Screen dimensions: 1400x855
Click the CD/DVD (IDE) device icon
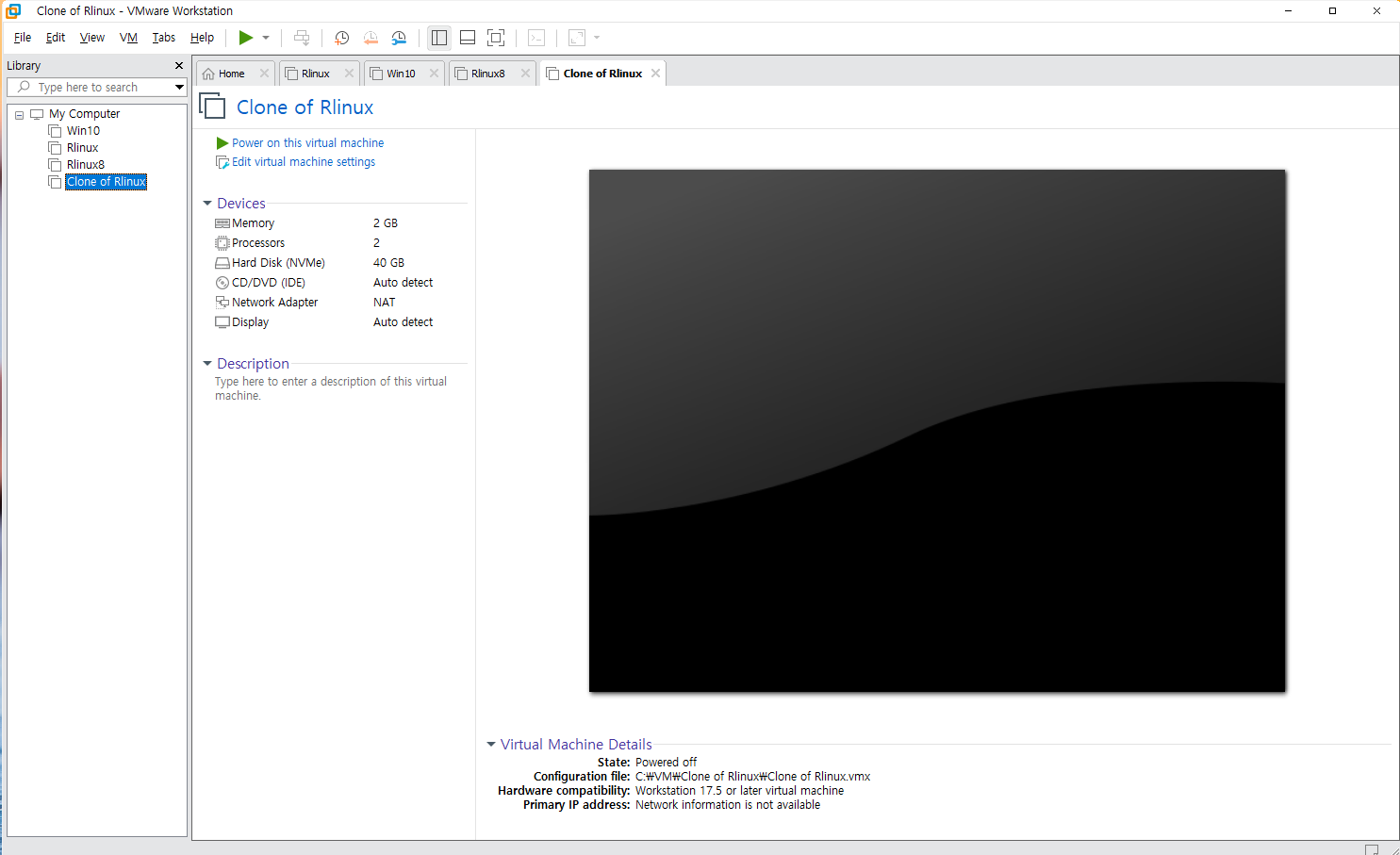[222, 283]
